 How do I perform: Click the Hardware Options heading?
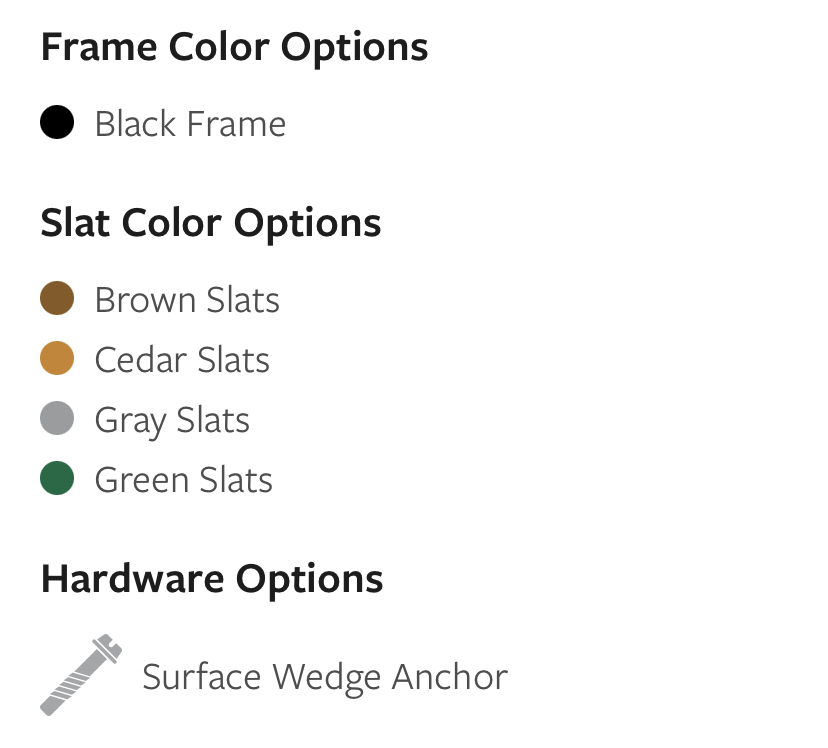[x=212, y=580]
